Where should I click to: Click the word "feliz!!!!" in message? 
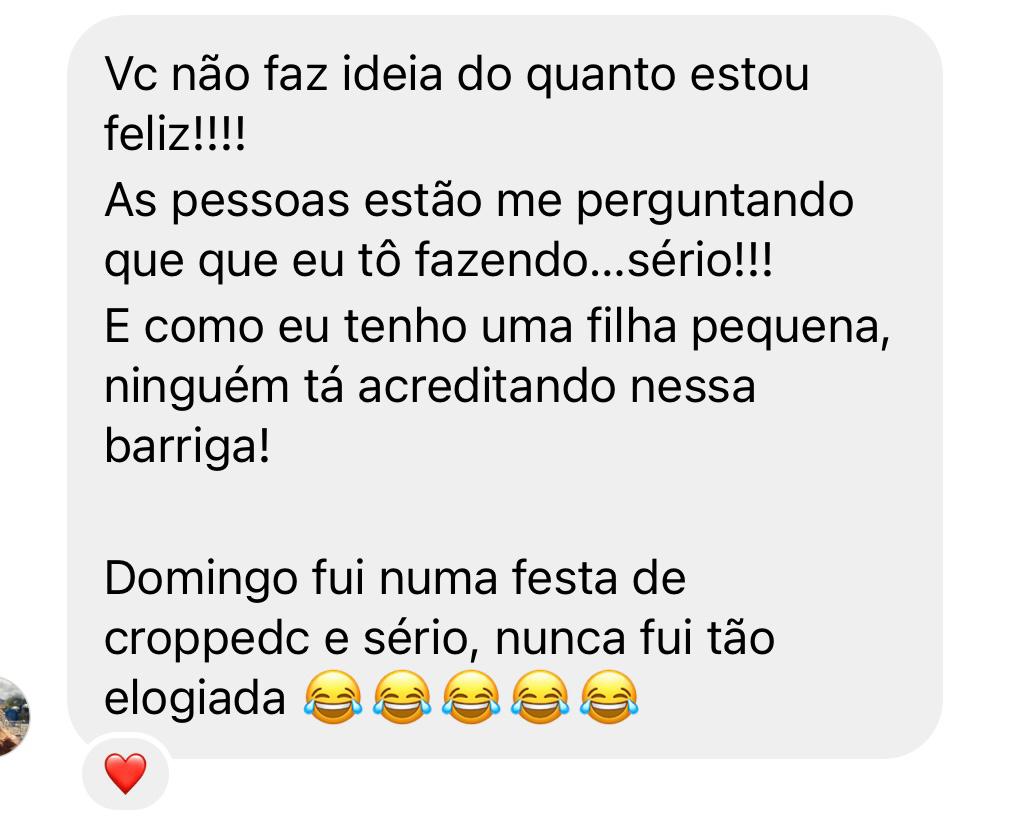point(175,133)
